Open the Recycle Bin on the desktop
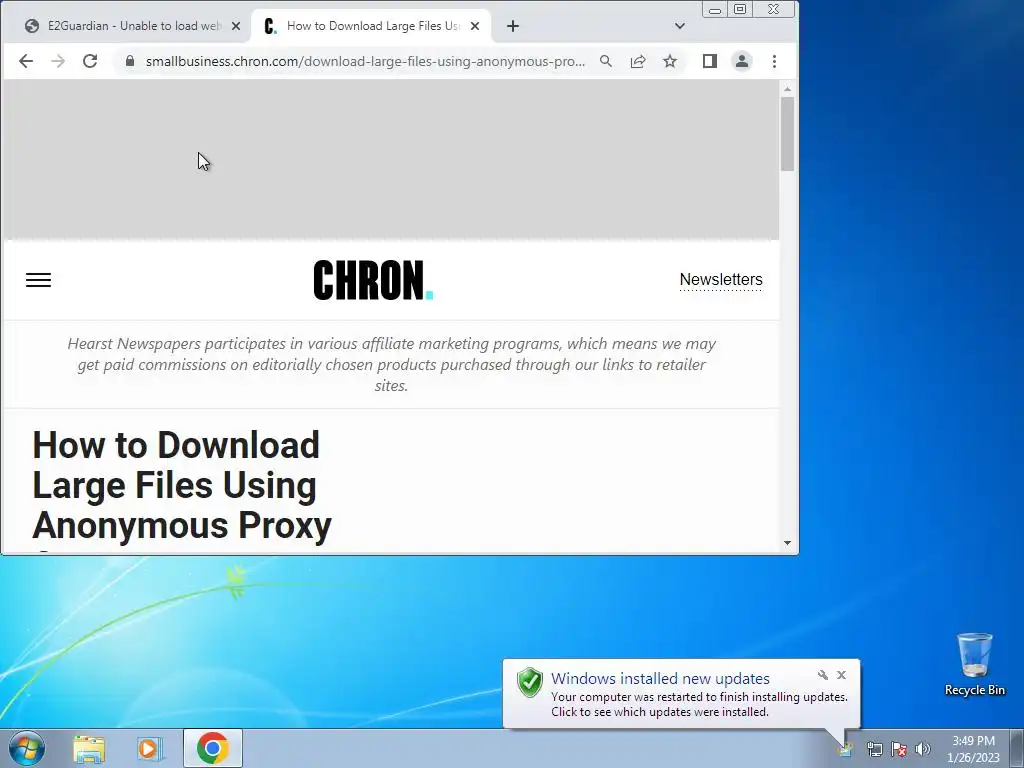This screenshot has width=1024, height=768. [x=974, y=664]
